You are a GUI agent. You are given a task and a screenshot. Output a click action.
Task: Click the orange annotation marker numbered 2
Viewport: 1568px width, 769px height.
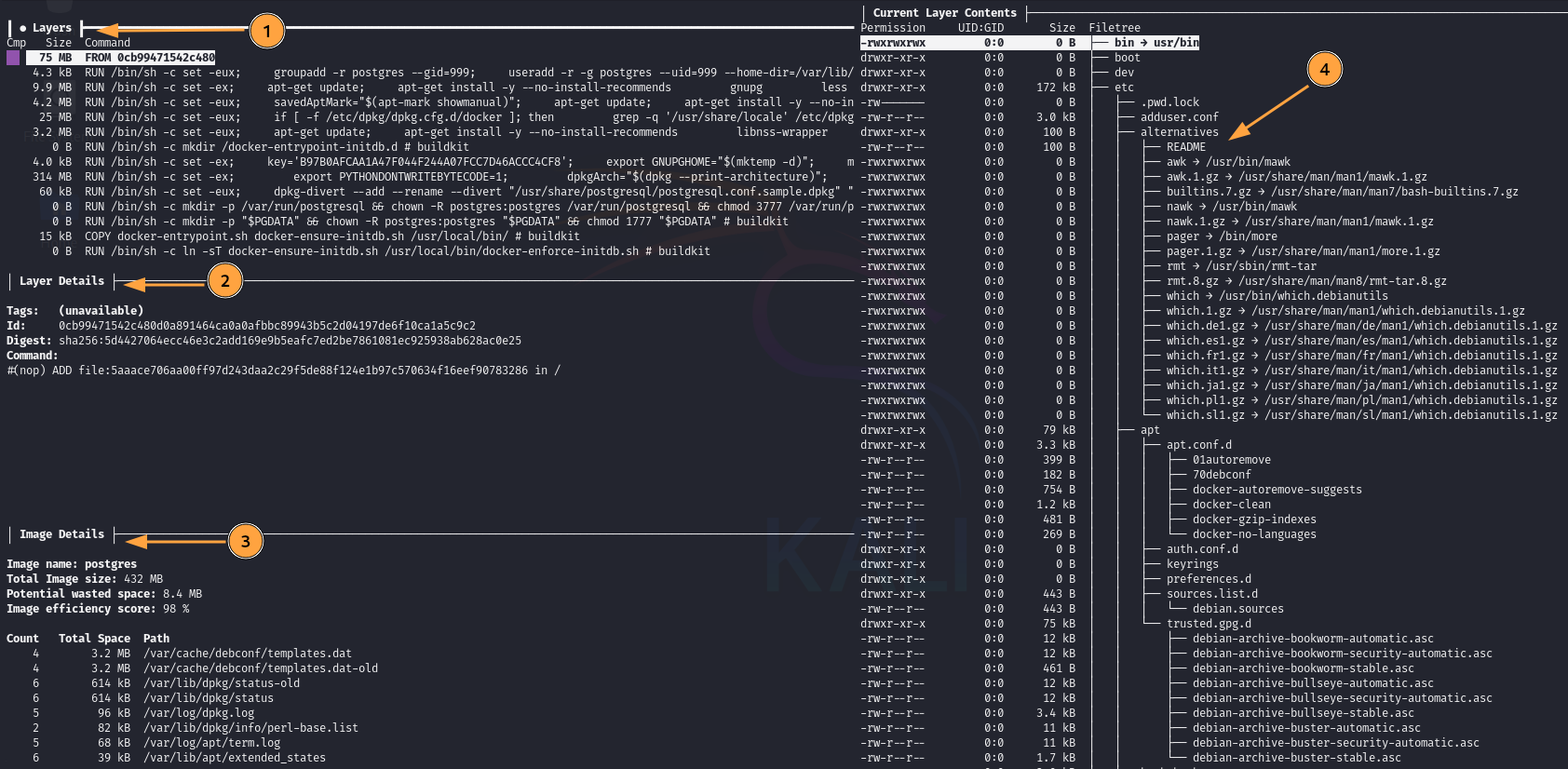pyautogui.click(x=224, y=280)
